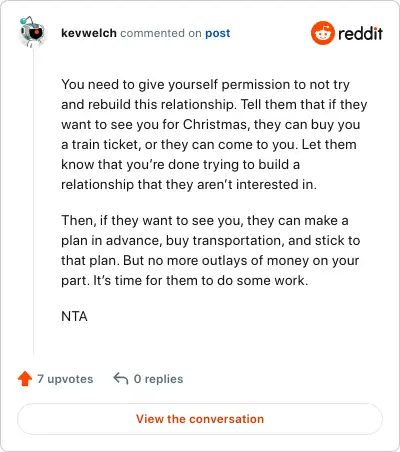Open the blue 'post' link
Image resolution: width=400 pixels, height=452 pixels.
218,33
